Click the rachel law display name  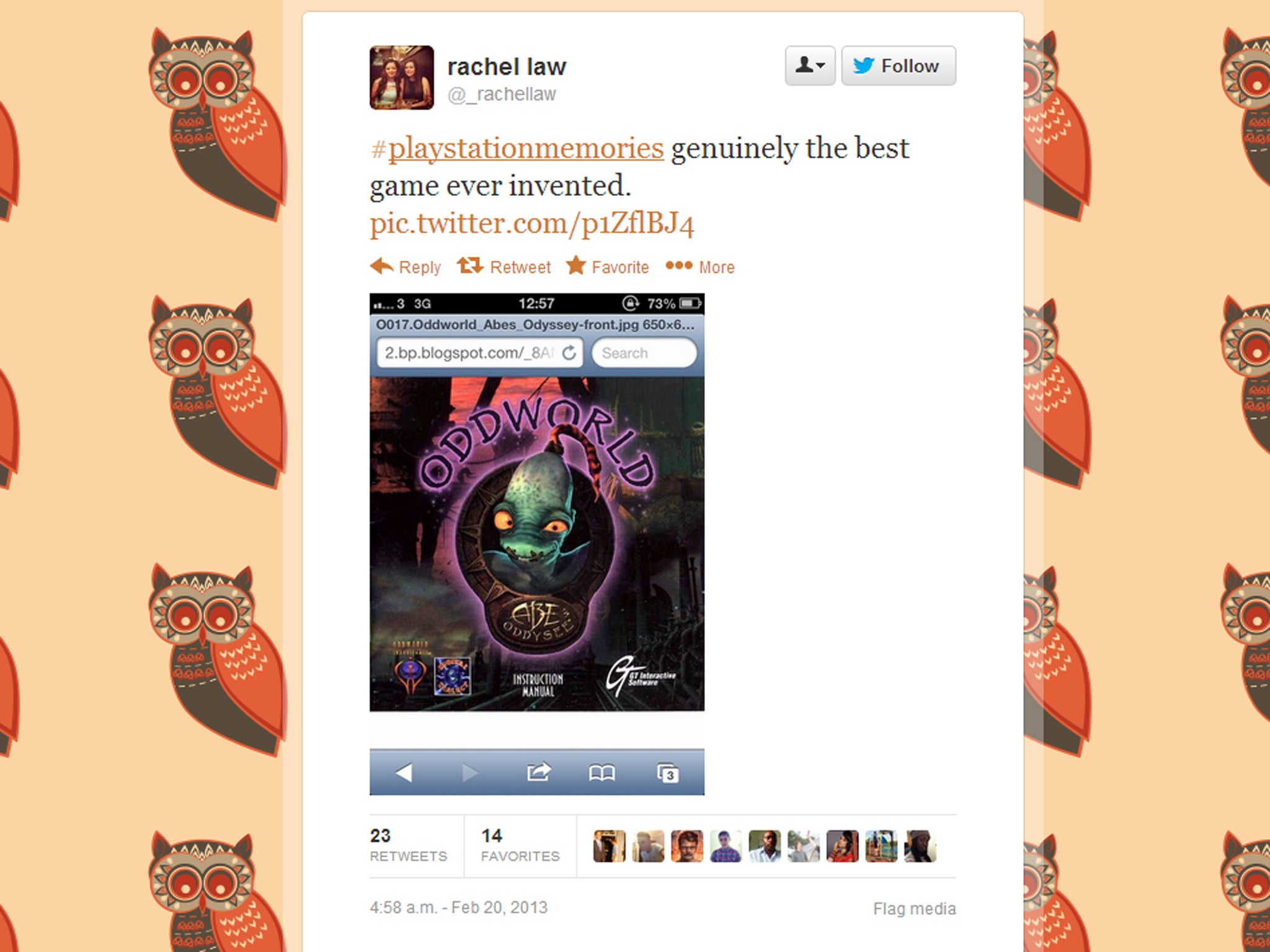coord(507,66)
